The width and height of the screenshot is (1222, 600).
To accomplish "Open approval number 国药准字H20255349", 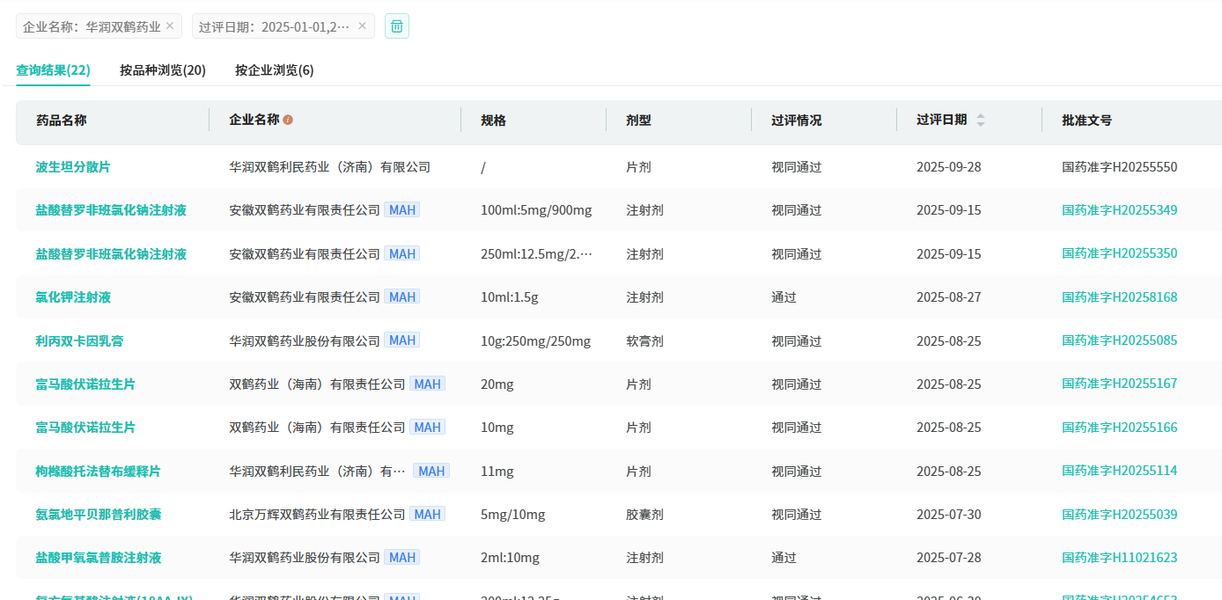I will click(x=1119, y=210).
